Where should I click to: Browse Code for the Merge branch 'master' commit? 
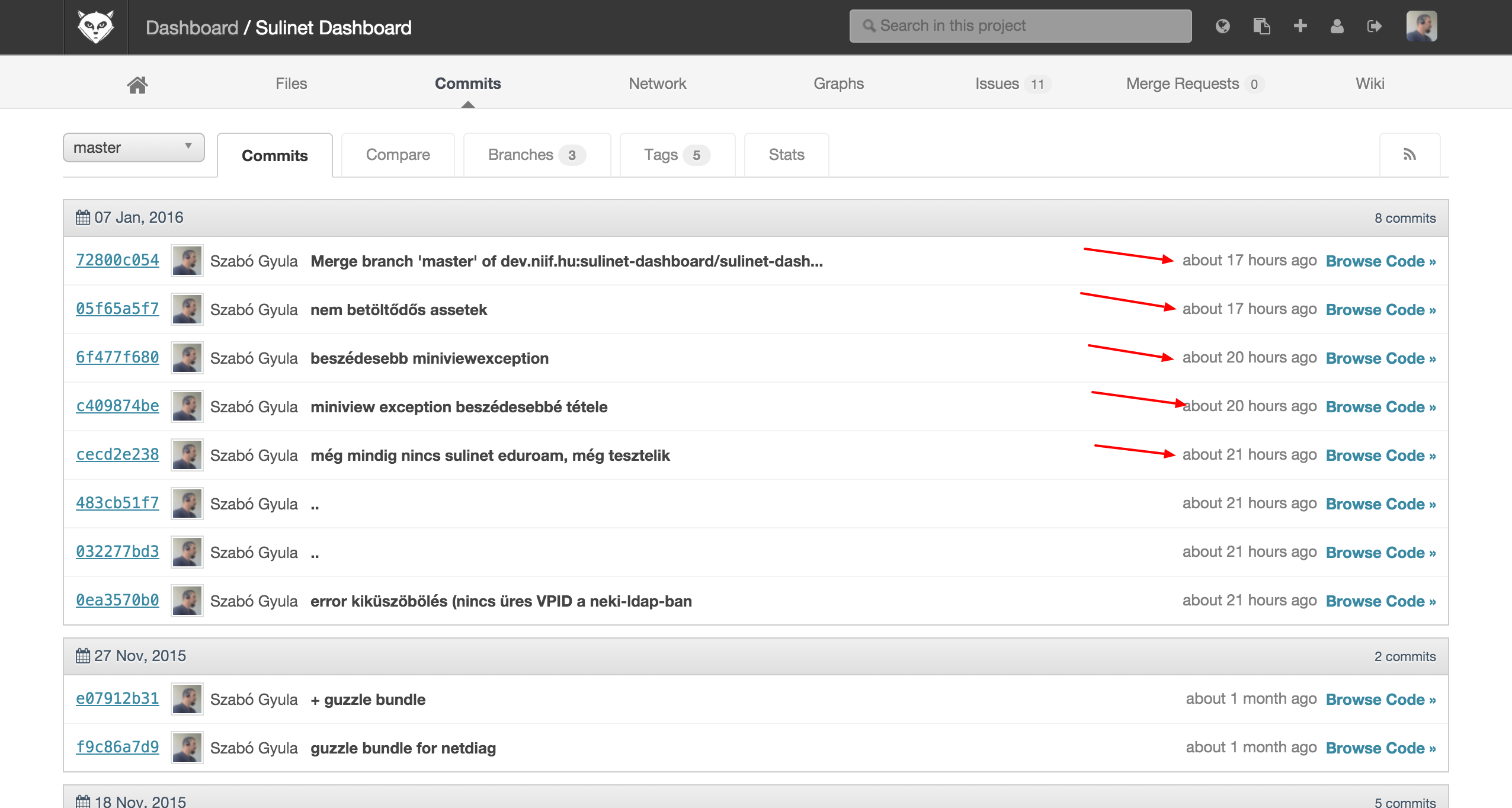(1380, 261)
